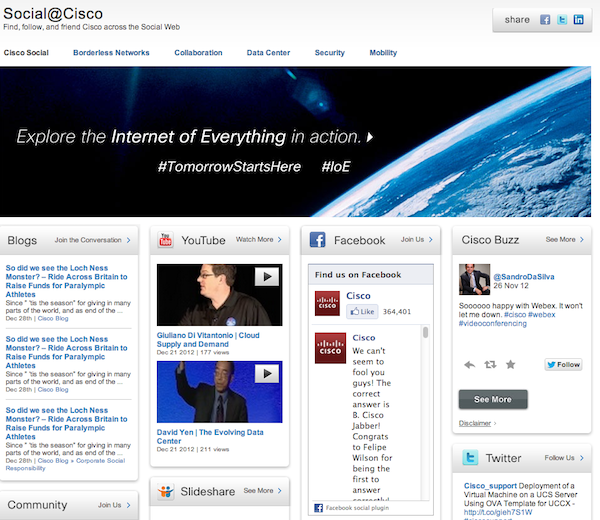Image resolution: width=600 pixels, height=520 pixels.
Task: Open the SandroDaSilva profile picture
Action: click(x=474, y=279)
